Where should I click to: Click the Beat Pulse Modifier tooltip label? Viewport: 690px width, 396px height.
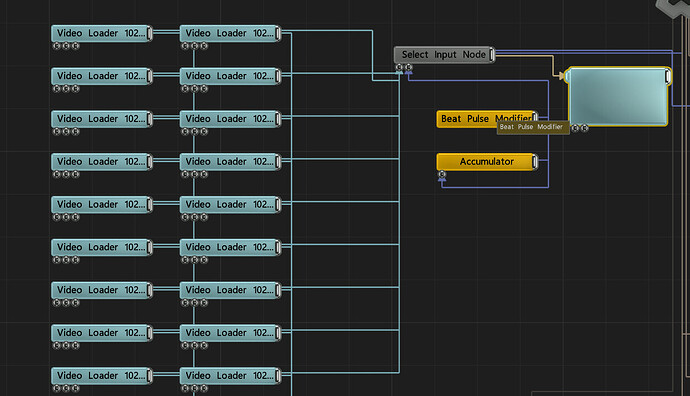tap(532, 127)
